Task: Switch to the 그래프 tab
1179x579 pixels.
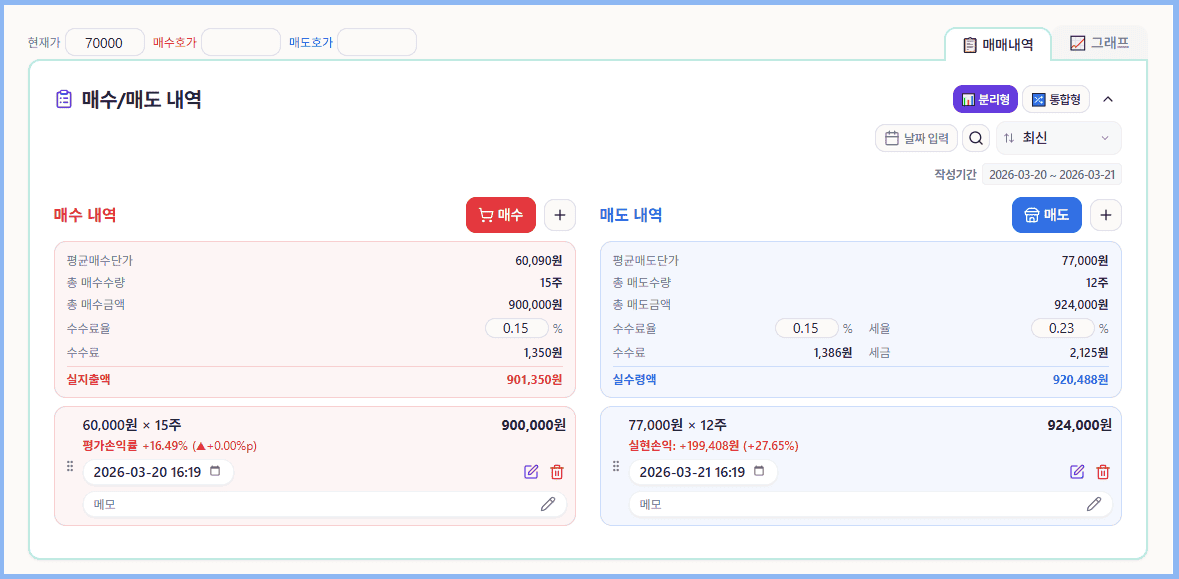Action: tap(1099, 45)
